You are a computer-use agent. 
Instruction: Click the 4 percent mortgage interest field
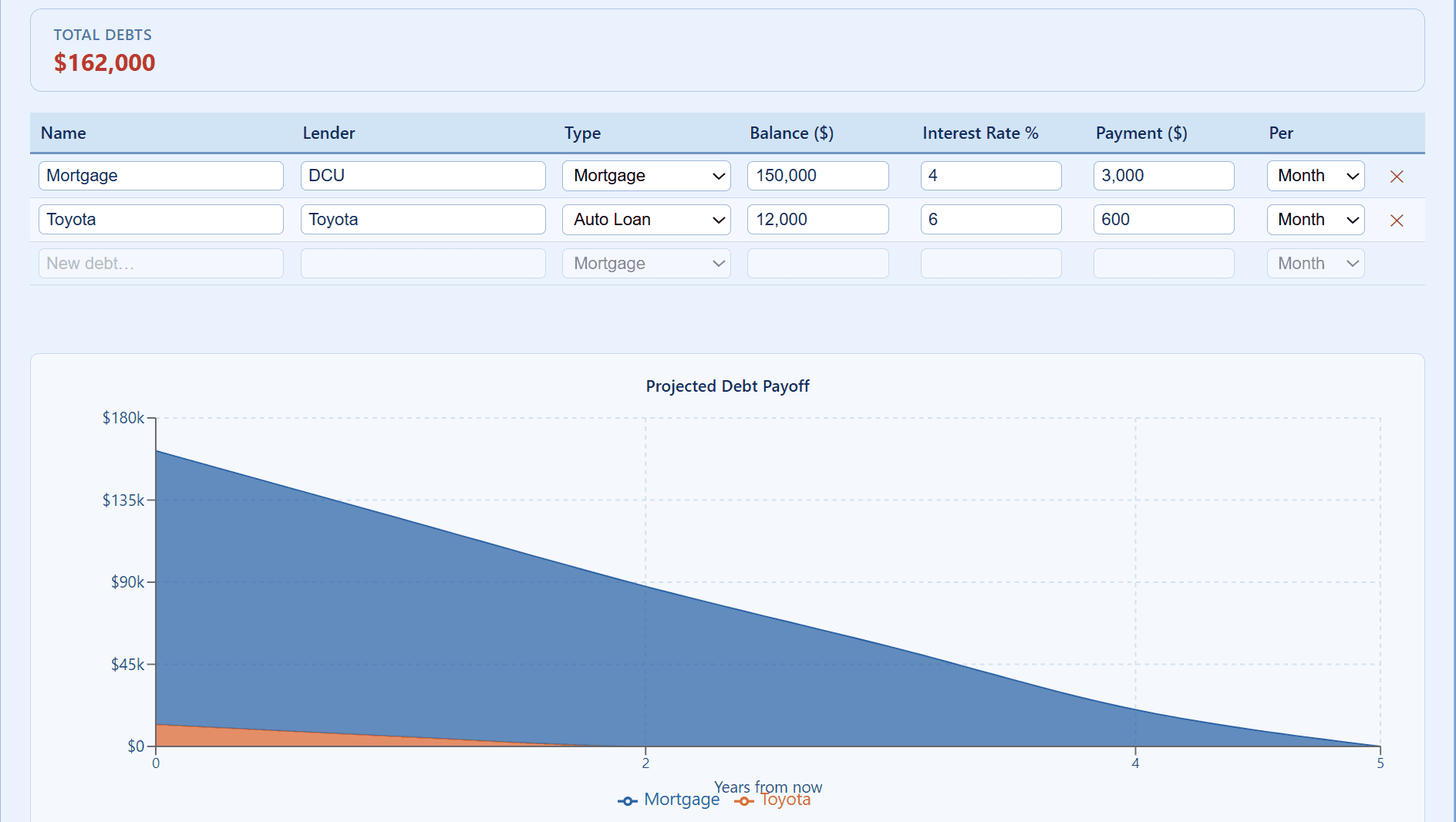pos(991,176)
